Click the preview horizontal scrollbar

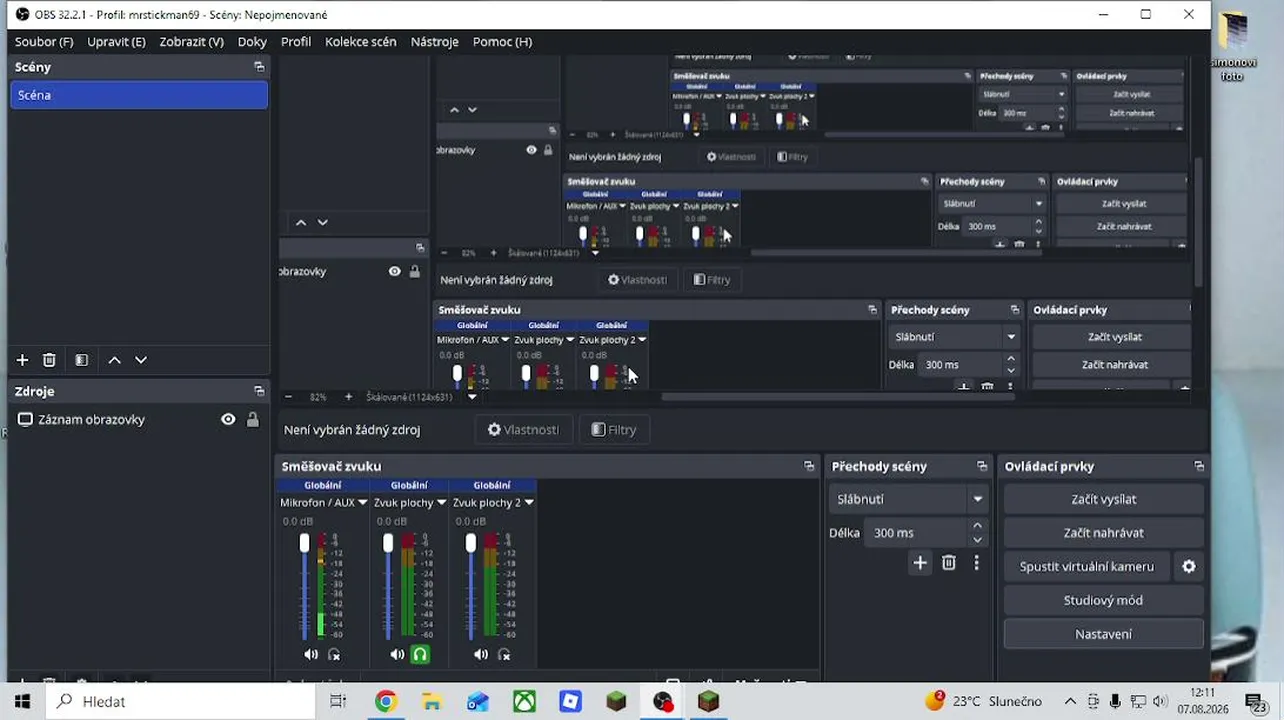click(x=838, y=397)
